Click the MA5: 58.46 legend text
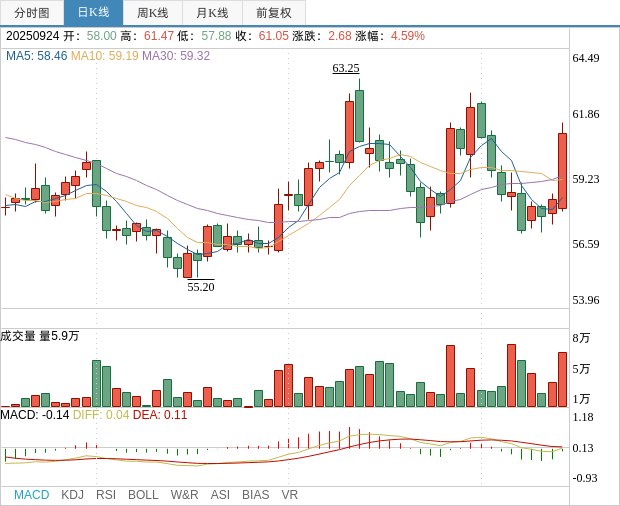Viewport: 620px width, 506px height. 36,56
